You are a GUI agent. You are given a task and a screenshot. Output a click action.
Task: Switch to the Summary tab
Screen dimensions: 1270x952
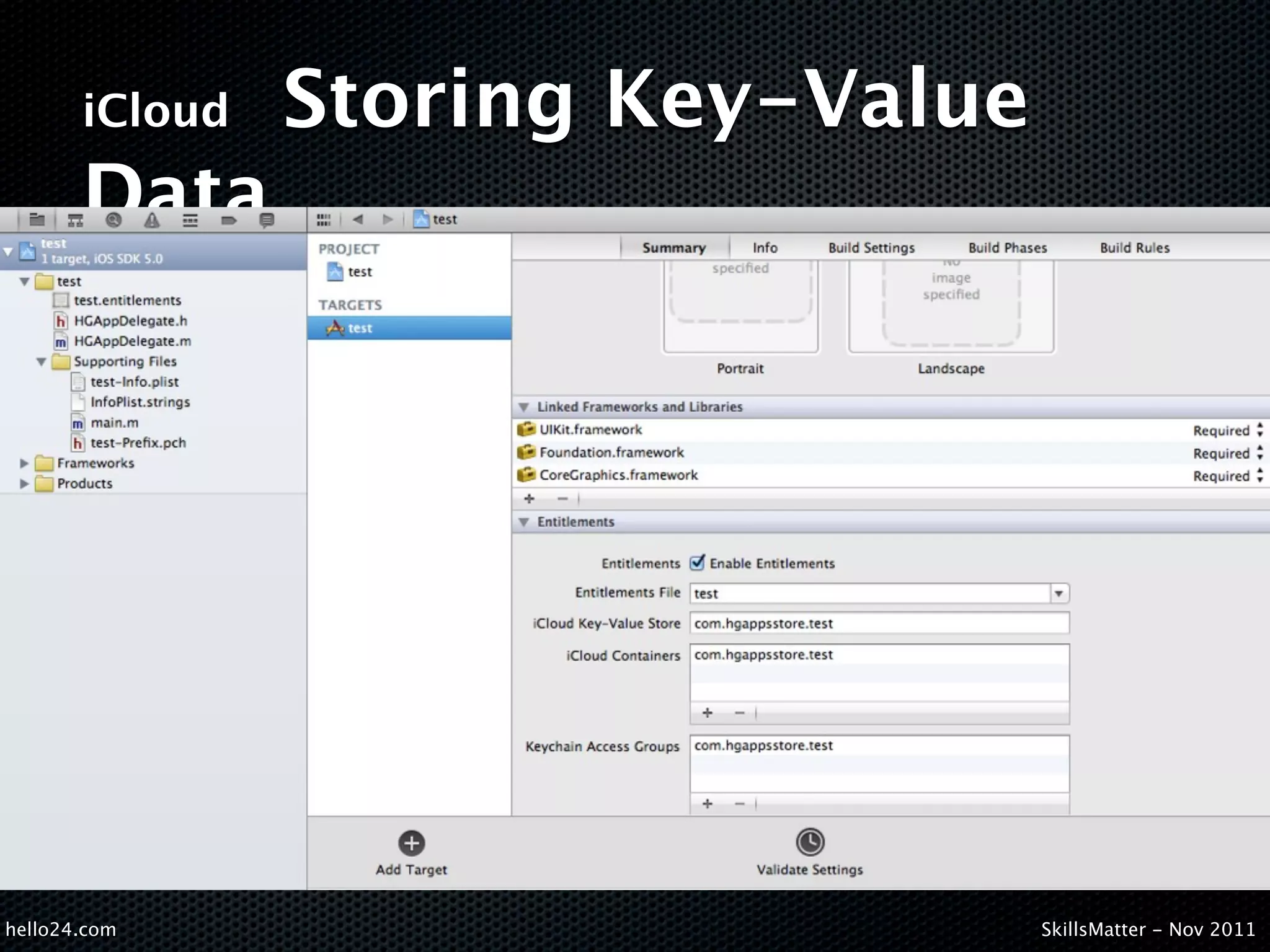click(674, 247)
